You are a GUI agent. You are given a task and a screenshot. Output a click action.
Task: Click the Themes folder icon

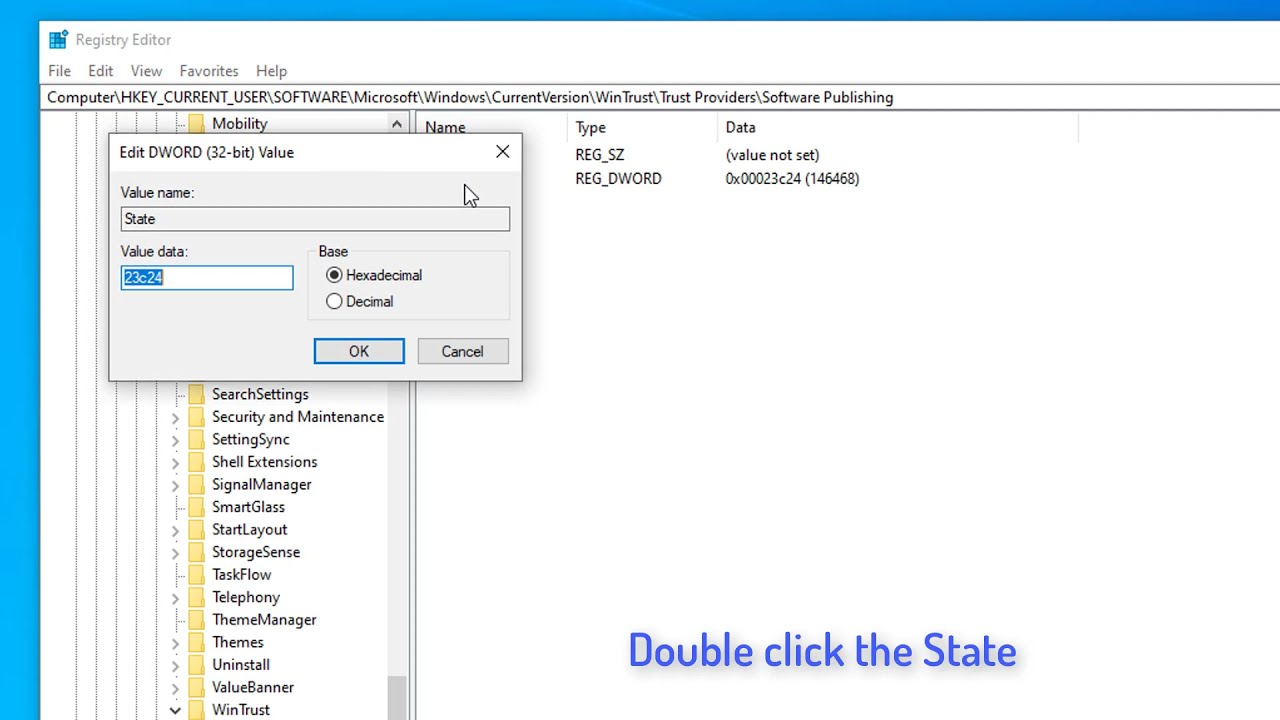196,642
